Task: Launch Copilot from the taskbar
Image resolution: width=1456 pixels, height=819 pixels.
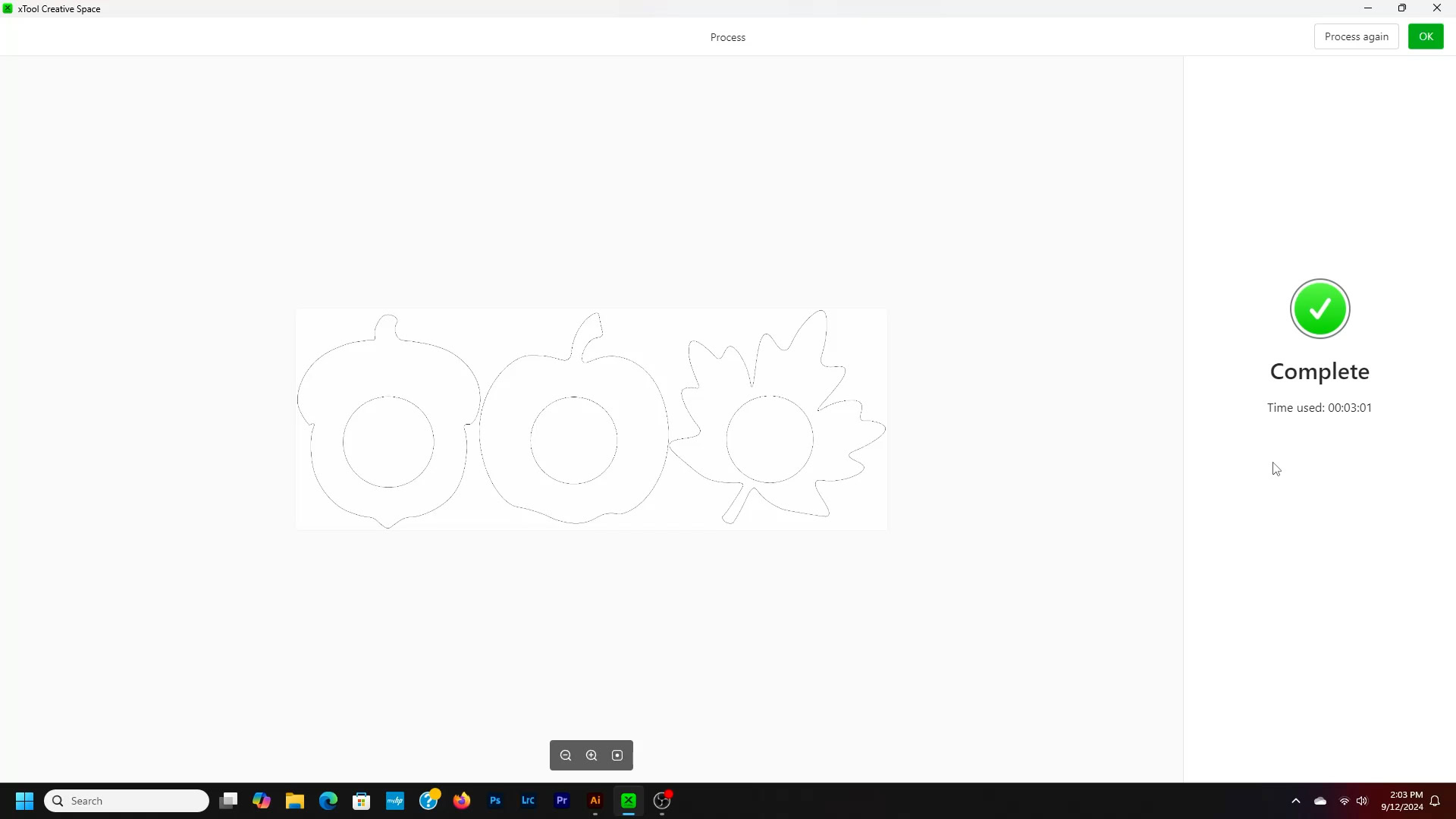Action: 262,801
